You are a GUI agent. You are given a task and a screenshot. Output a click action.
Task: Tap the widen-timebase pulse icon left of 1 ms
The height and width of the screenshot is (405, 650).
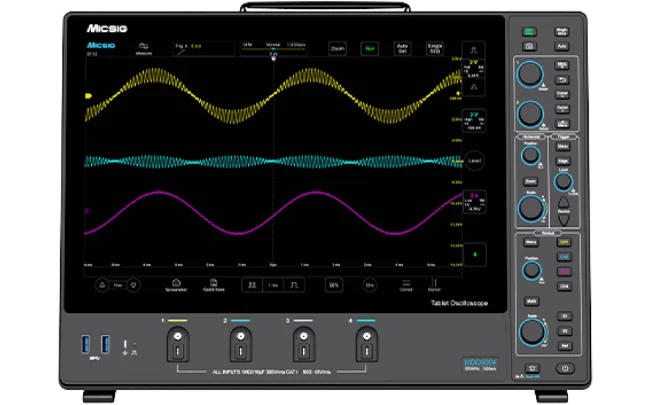point(252,285)
